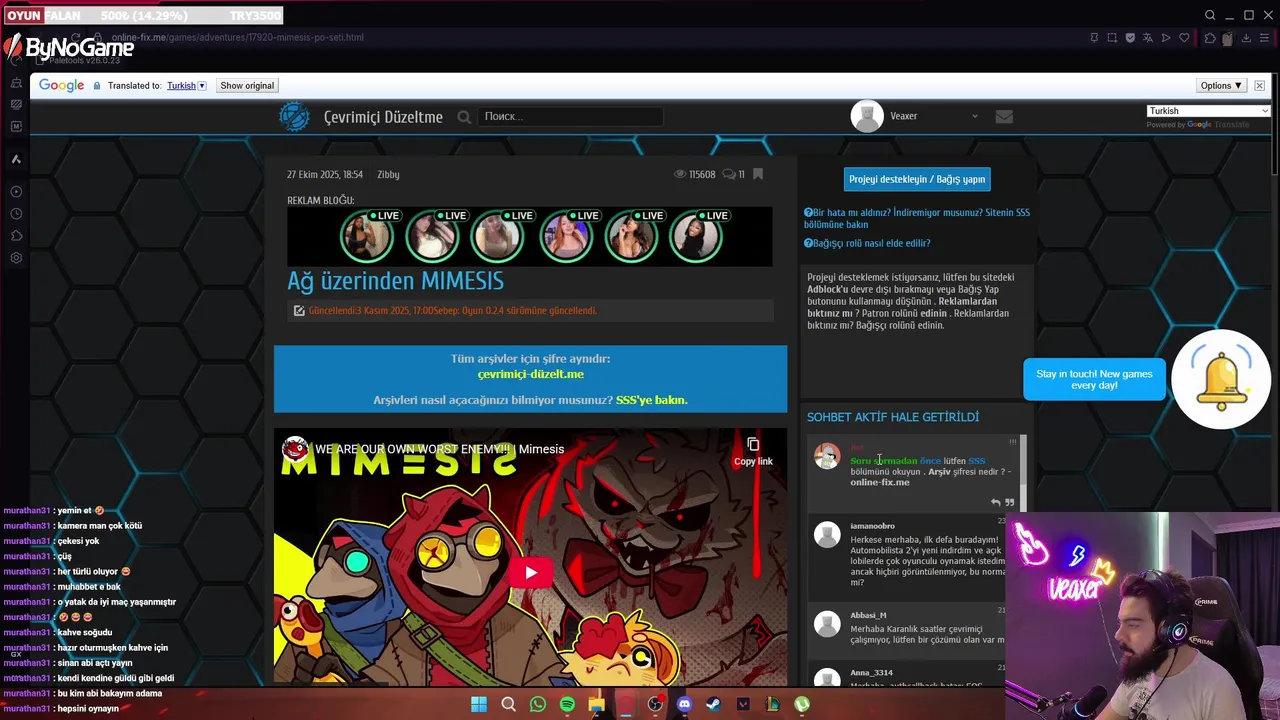Add page to bookmarks heart icon
This screenshot has width=1280, height=720.
[1184, 38]
